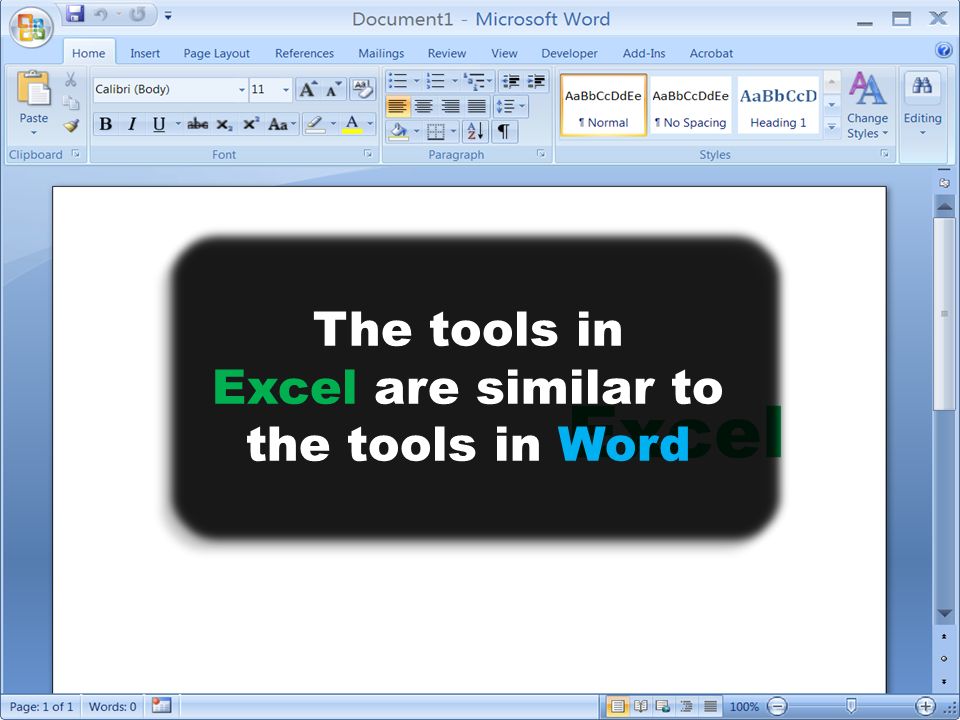
Task: Open Customize Quick Access Toolbar dropdown
Action: point(168,15)
